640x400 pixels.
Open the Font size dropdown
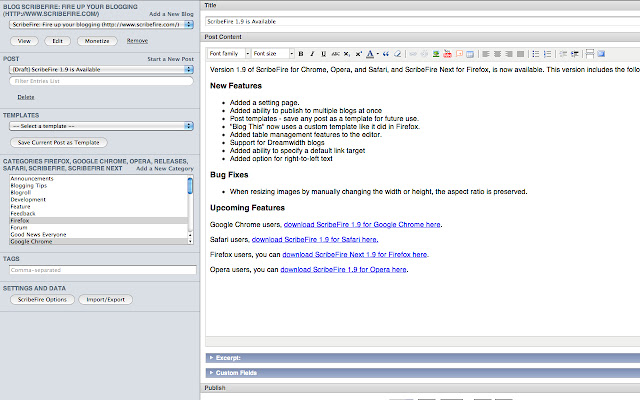click(273, 54)
